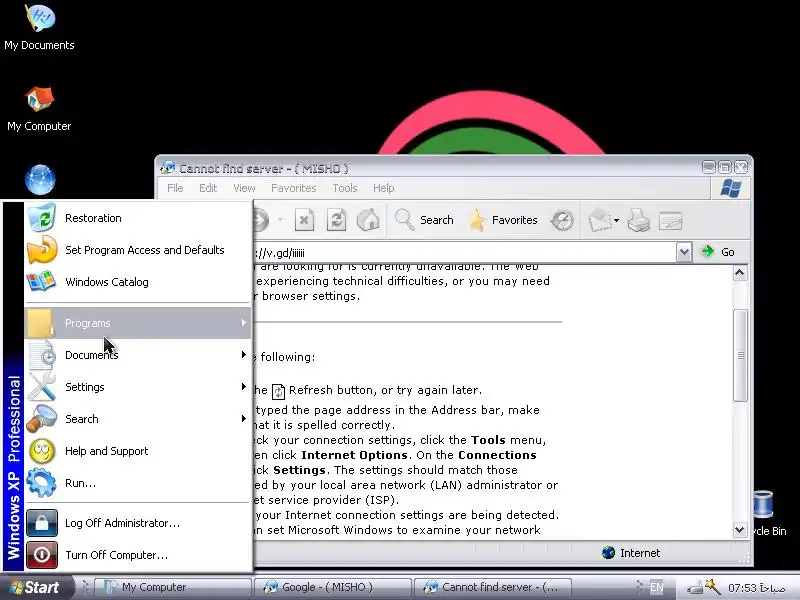Click the Programs folder icon
Image resolution: width=800 pixels, height=600 pixels.
point(41,323)
